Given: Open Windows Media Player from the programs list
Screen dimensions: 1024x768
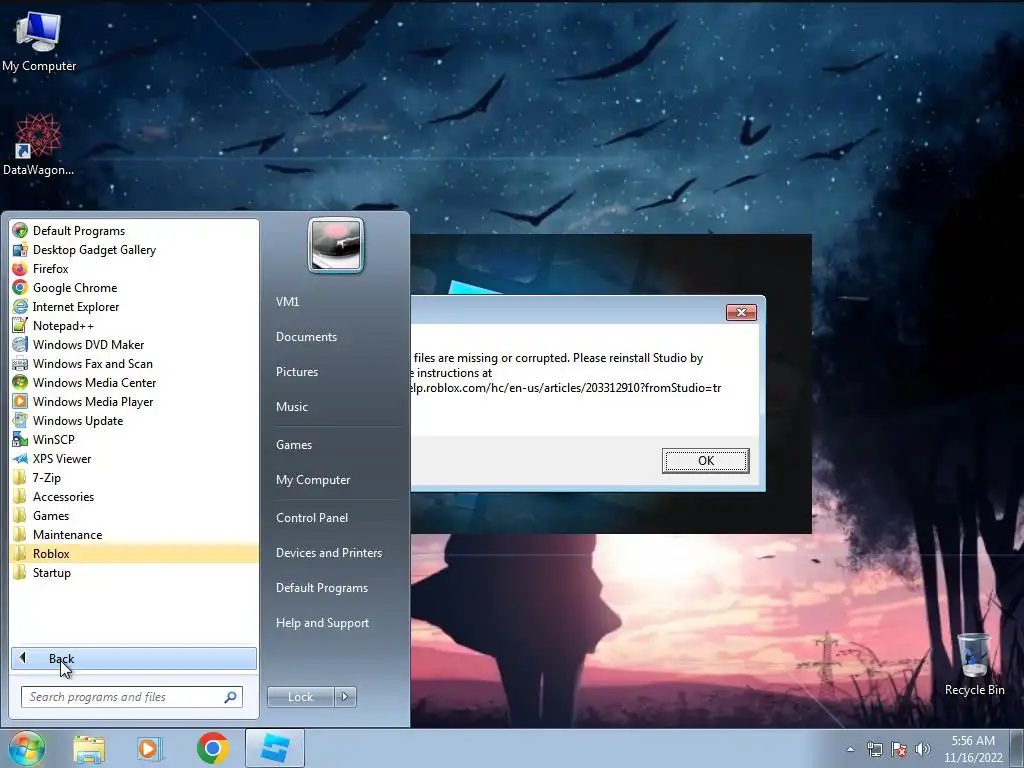Looking at the screenshot, I should coord(134,401).
